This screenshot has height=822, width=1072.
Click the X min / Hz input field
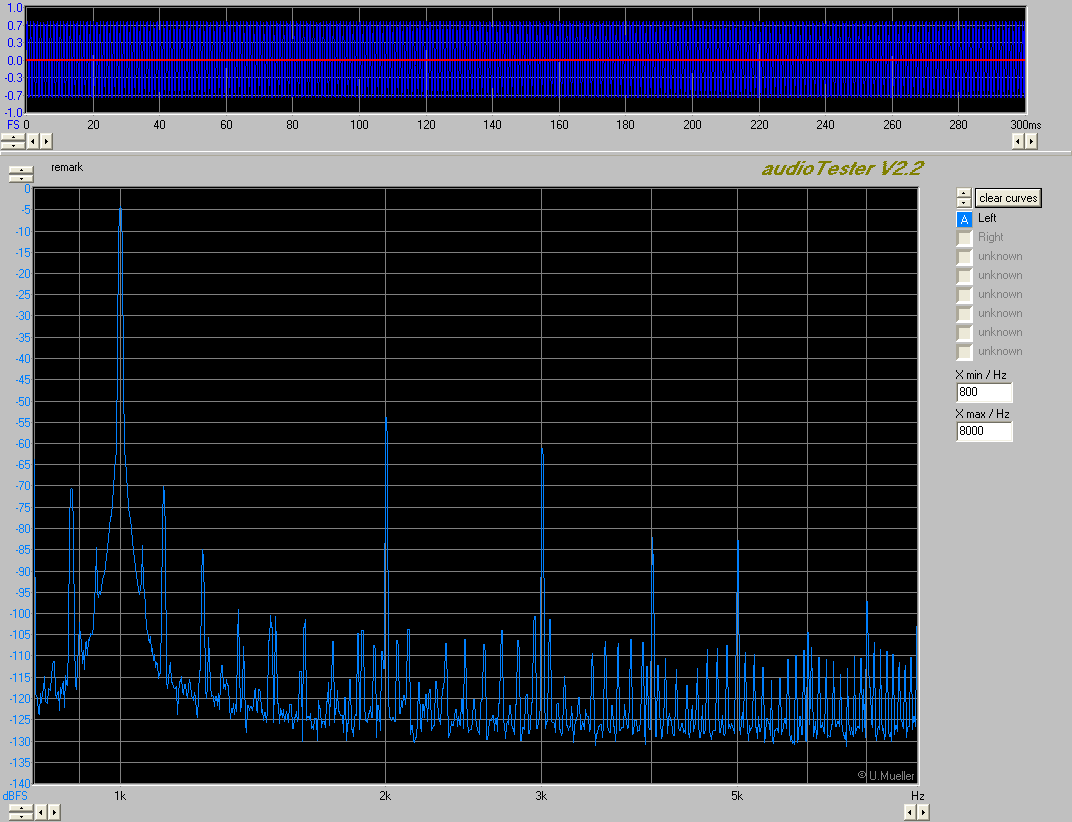click(x=984, y=392)
